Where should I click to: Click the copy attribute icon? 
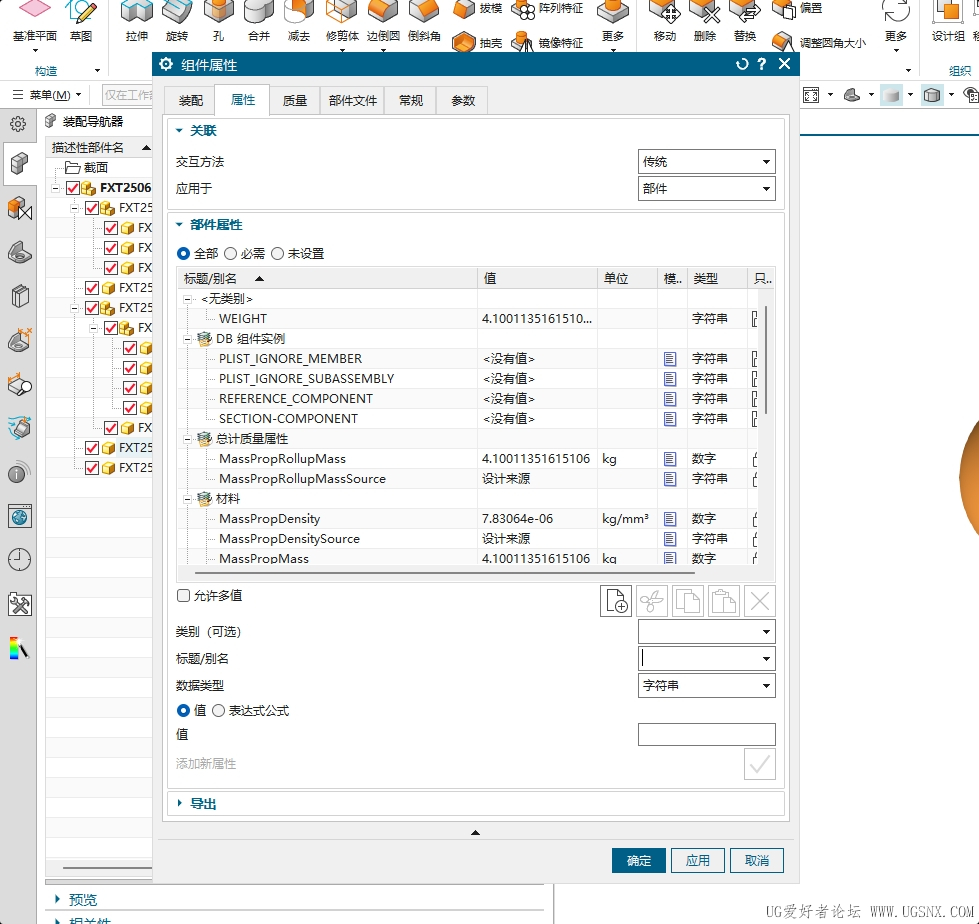tap(688, 601)
